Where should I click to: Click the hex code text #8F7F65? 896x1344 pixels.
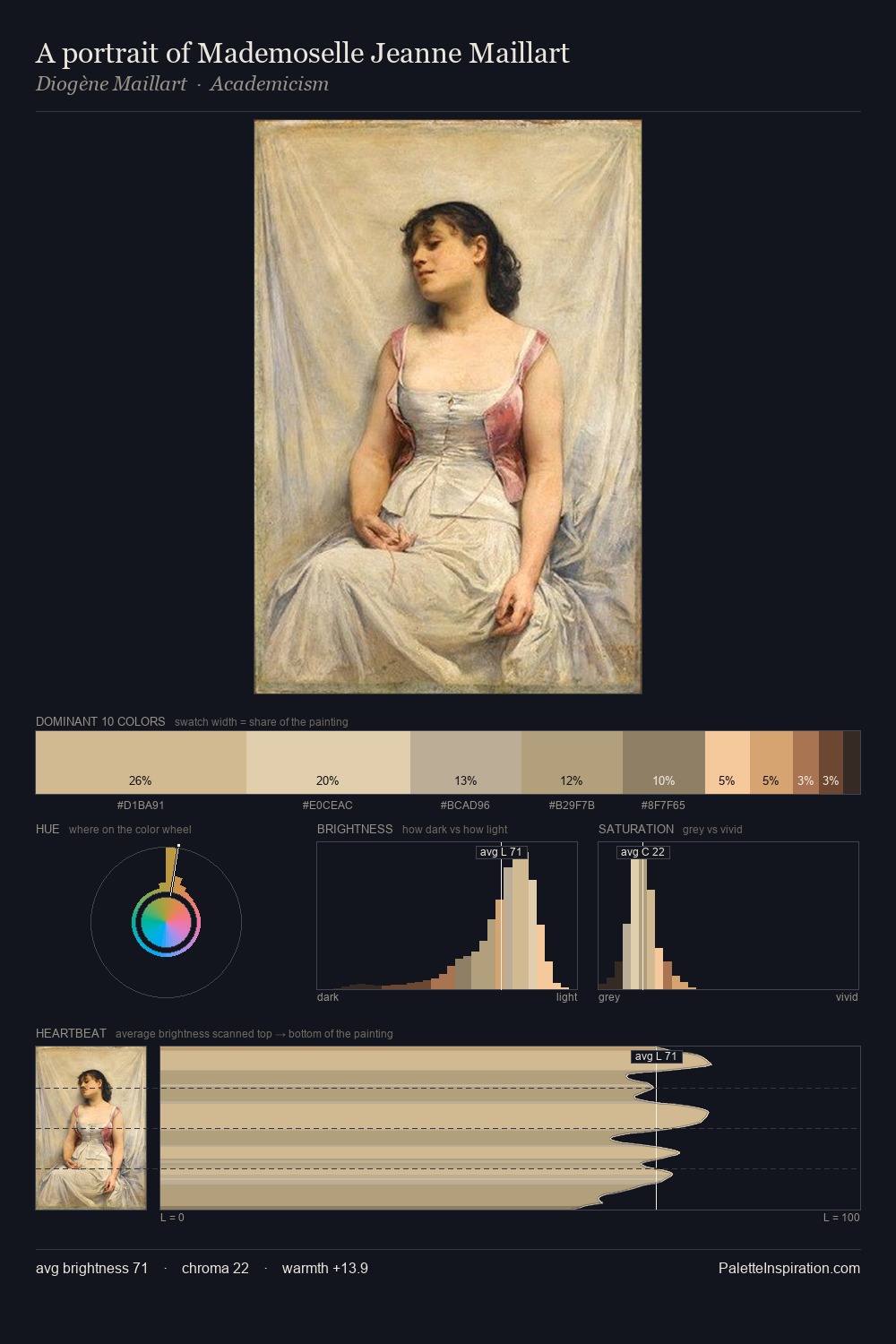[663, 805]
